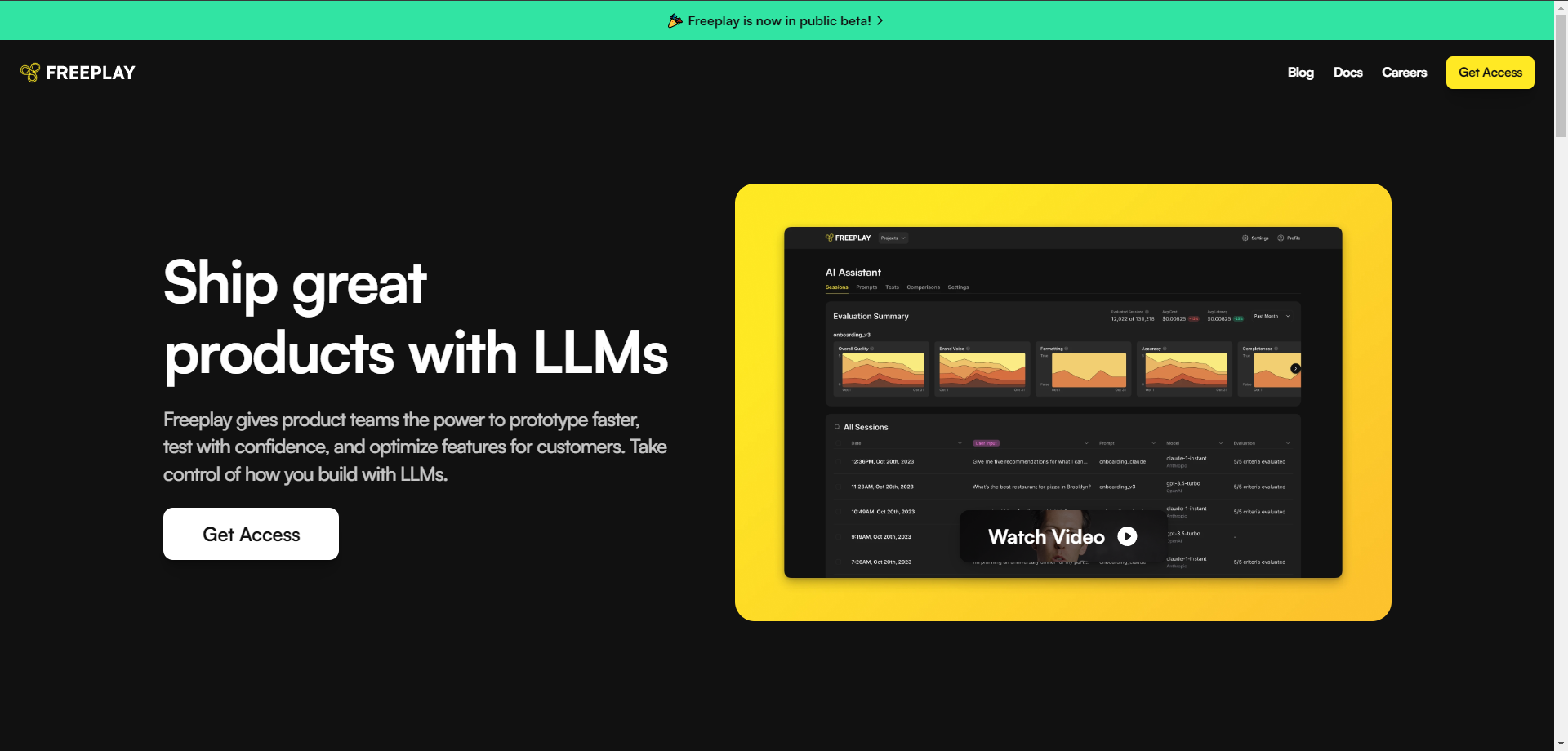Click the next arrow on the evaluation charts
The height and width of the screenshot is (751, 1568).
1295,369
